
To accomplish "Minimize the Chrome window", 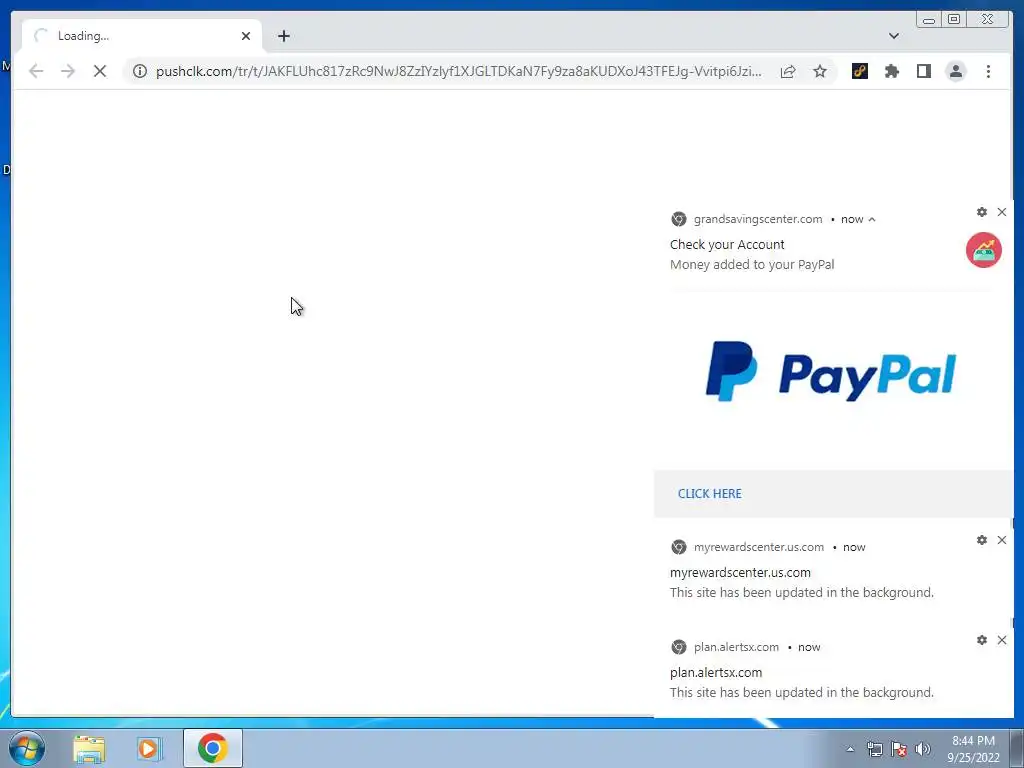I will (x=929, y=20).
